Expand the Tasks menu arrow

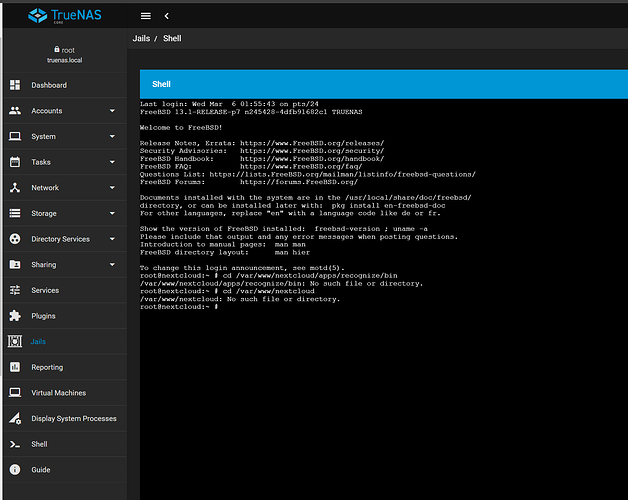click(x=112, y=162)
